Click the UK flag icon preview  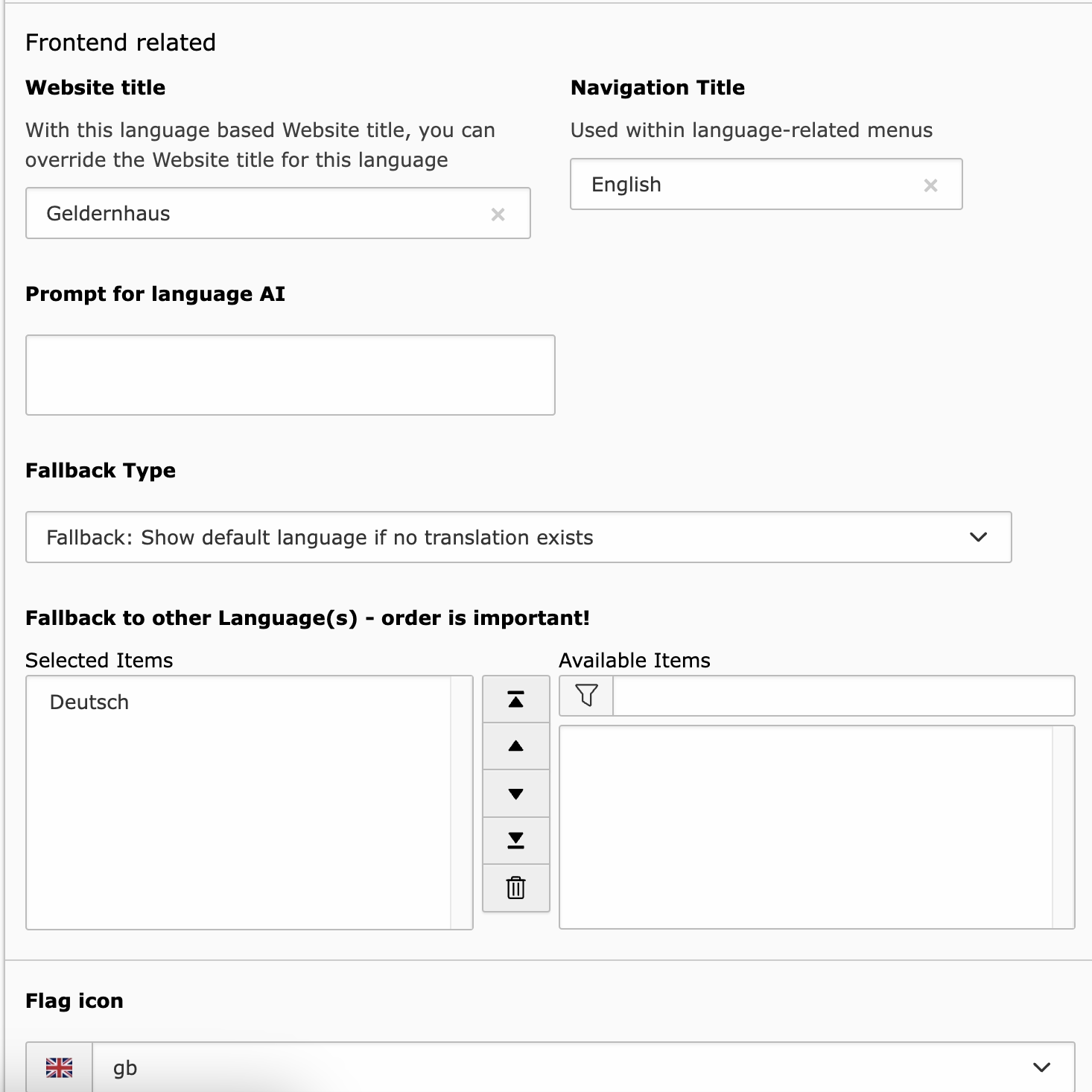[x=60, y=1068]
